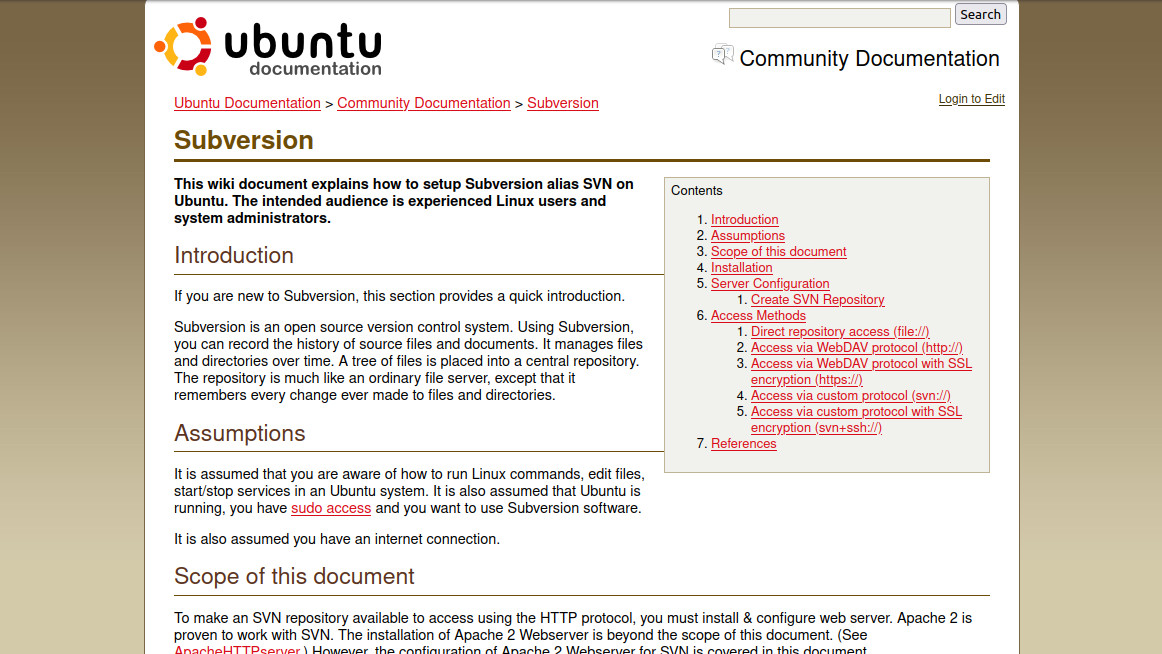This screenshot has height=654, width=1162.
Task: Click the Search button
Action: [x=980, y=15]
